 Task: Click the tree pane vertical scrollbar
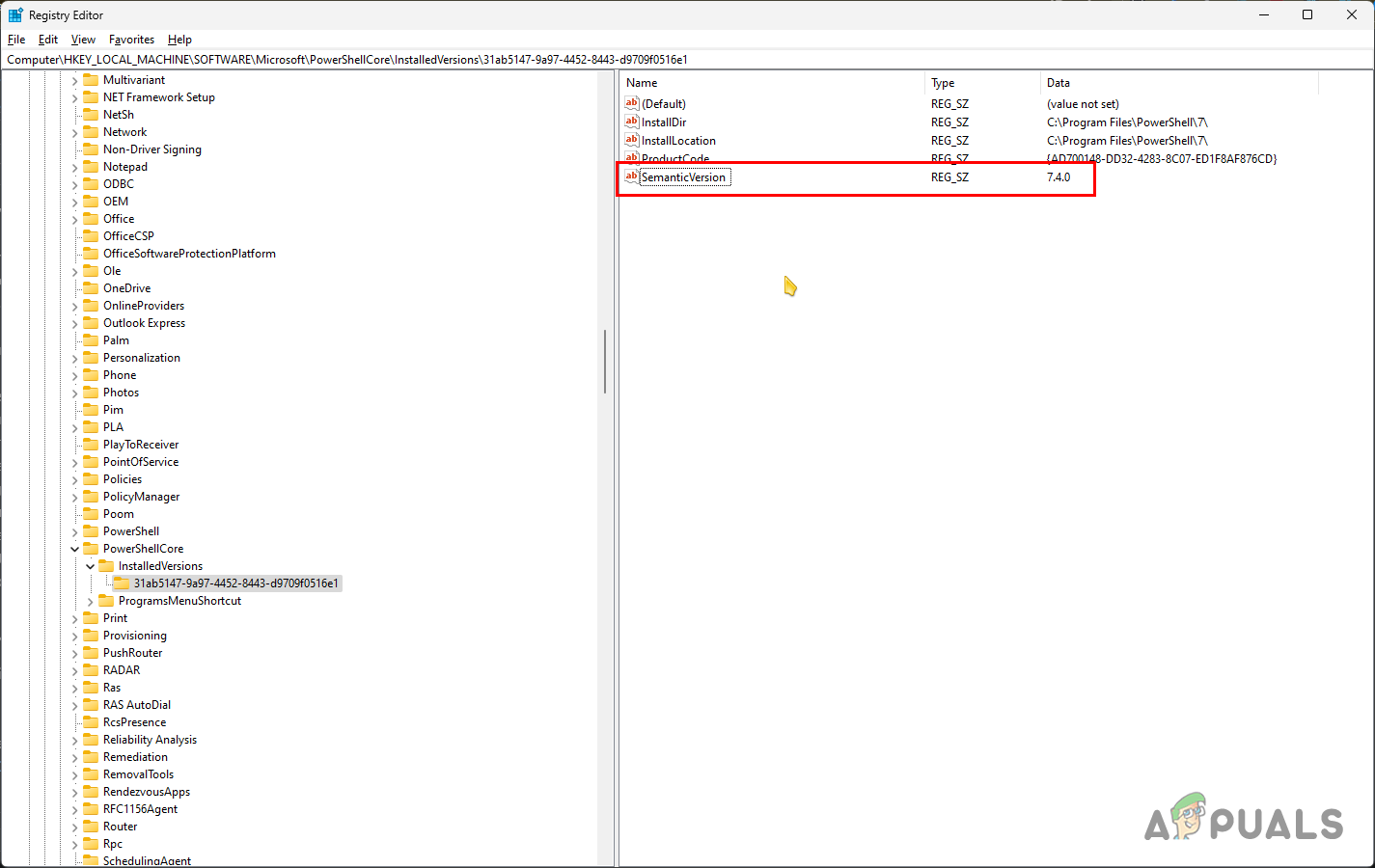click(606, 357)
